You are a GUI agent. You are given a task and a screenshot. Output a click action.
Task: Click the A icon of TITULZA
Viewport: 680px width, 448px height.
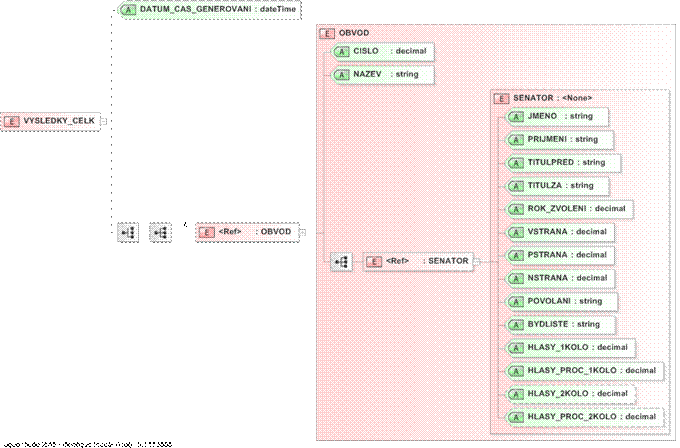click(516, 186)
